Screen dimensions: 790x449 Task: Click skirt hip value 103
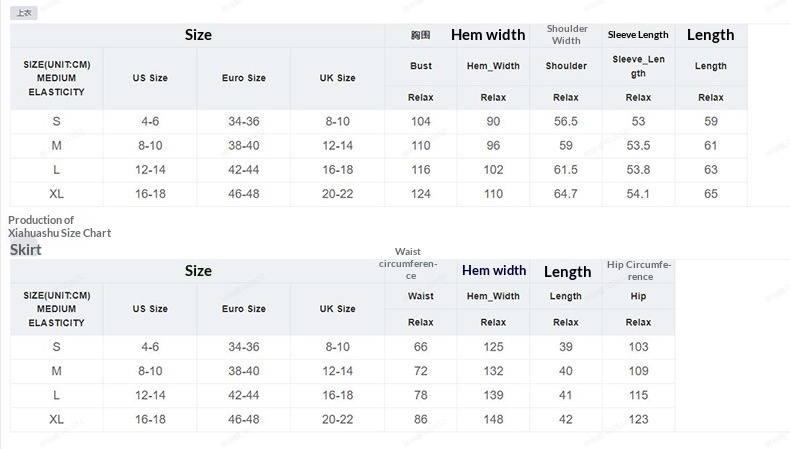click(638, 347)
